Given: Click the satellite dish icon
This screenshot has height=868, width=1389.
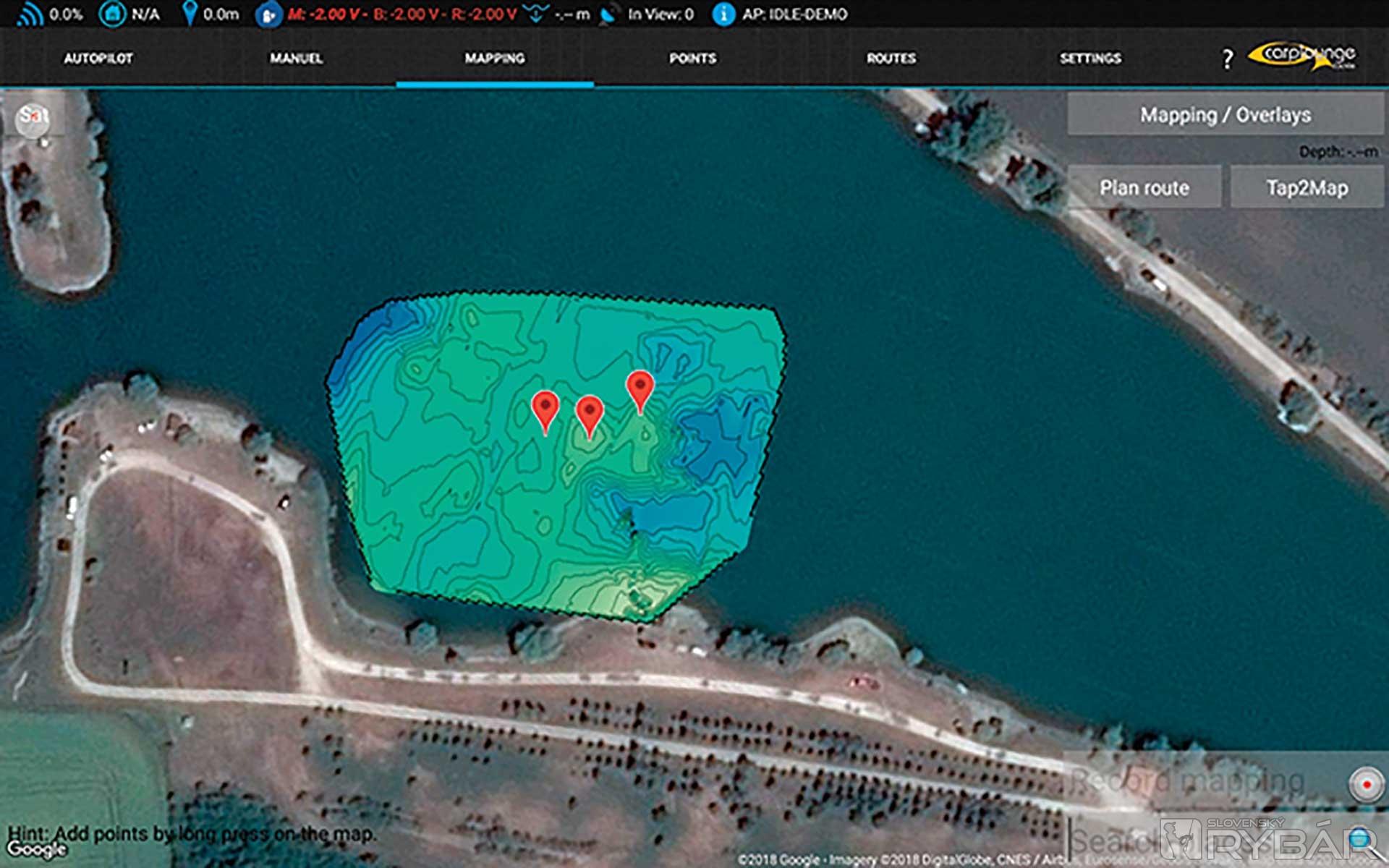Looking at the screenshot, I should click(x=609, y=14).
